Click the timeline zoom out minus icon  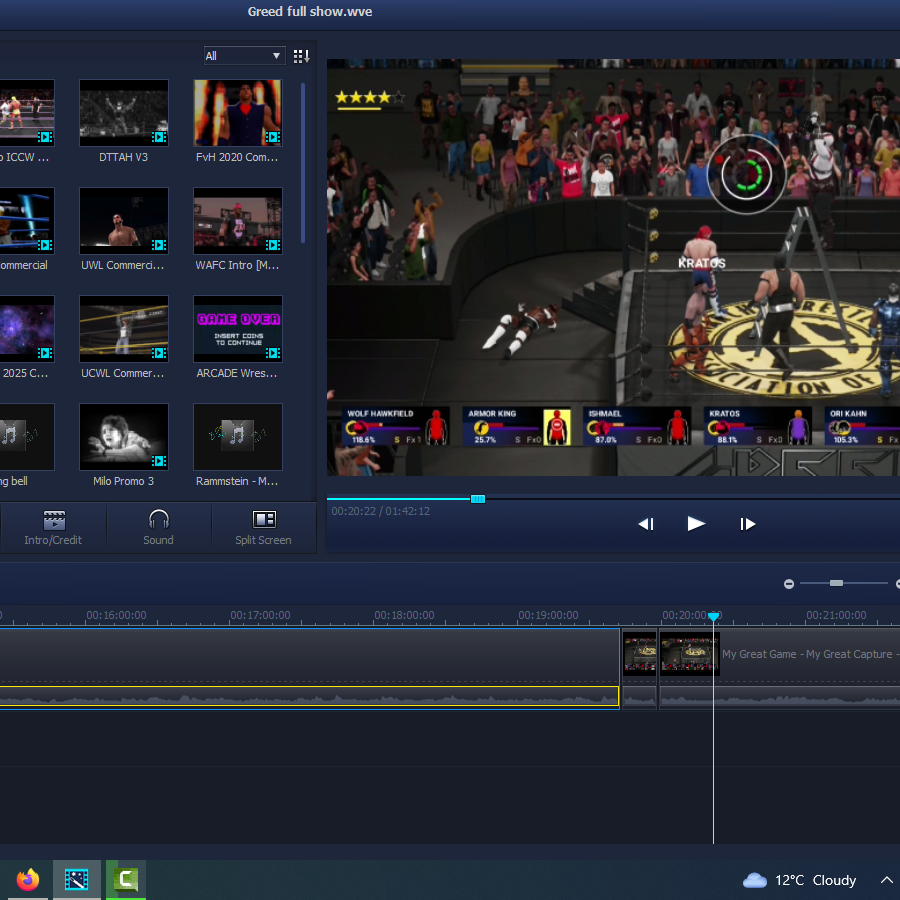pos(789,584)
